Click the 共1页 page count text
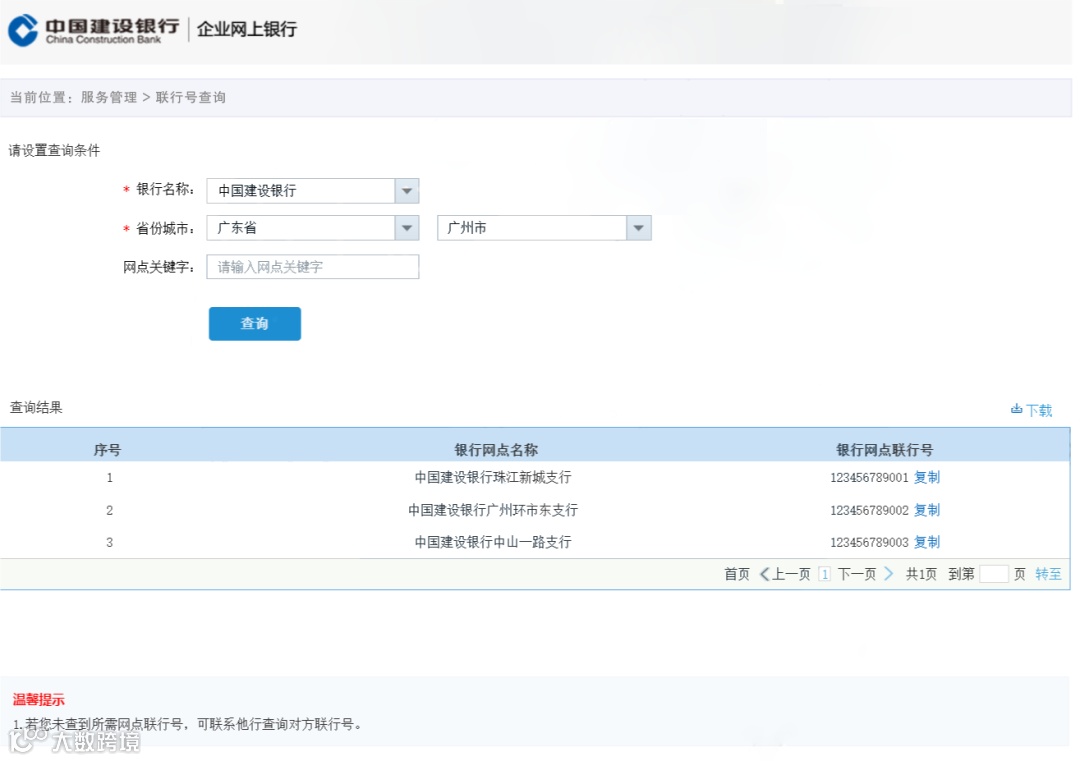 [921, 574]
